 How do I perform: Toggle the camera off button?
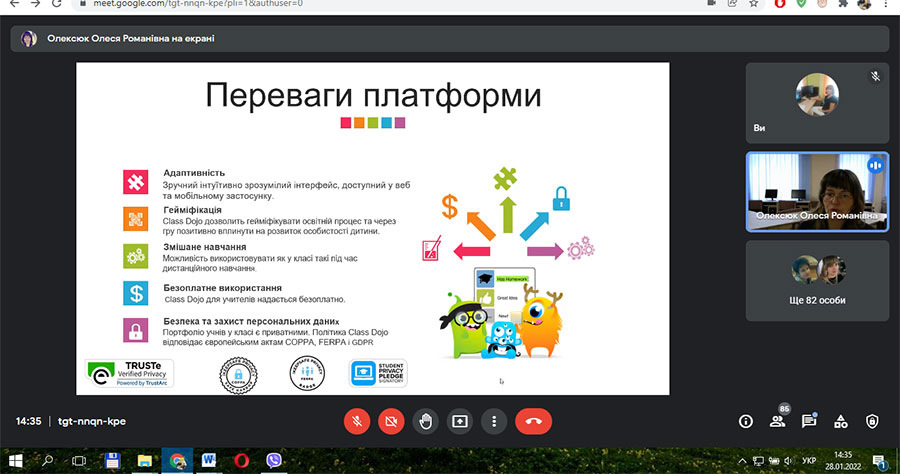point(391,421)
